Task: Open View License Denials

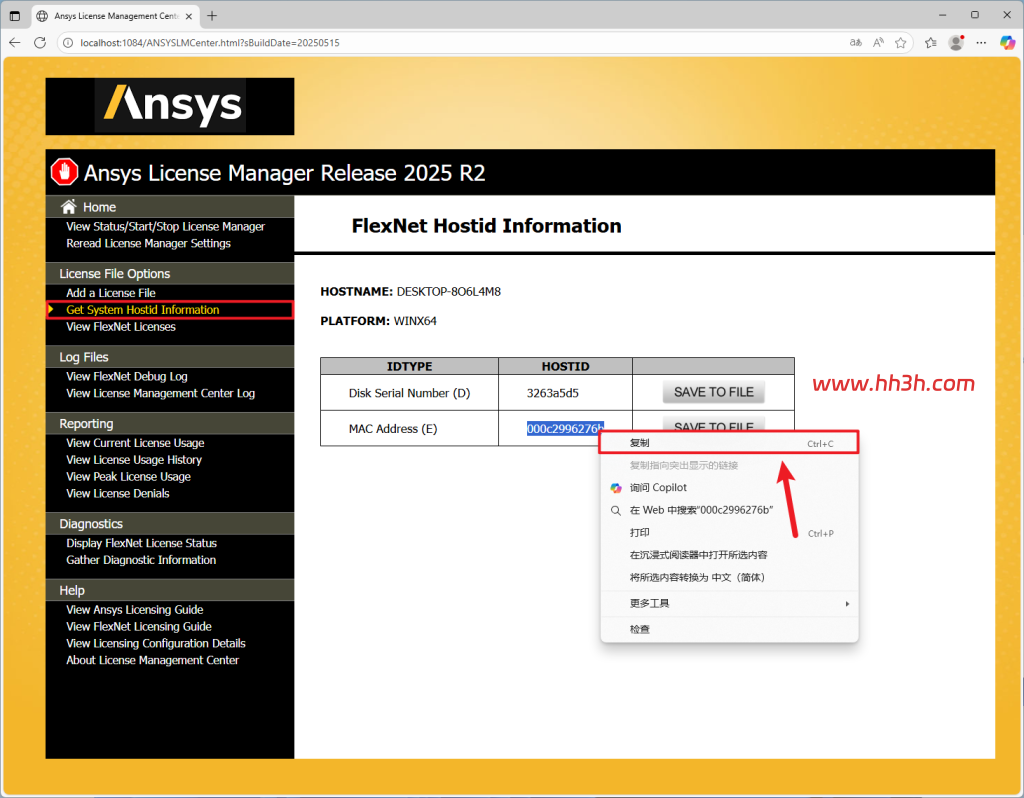Action: [118, 494]
